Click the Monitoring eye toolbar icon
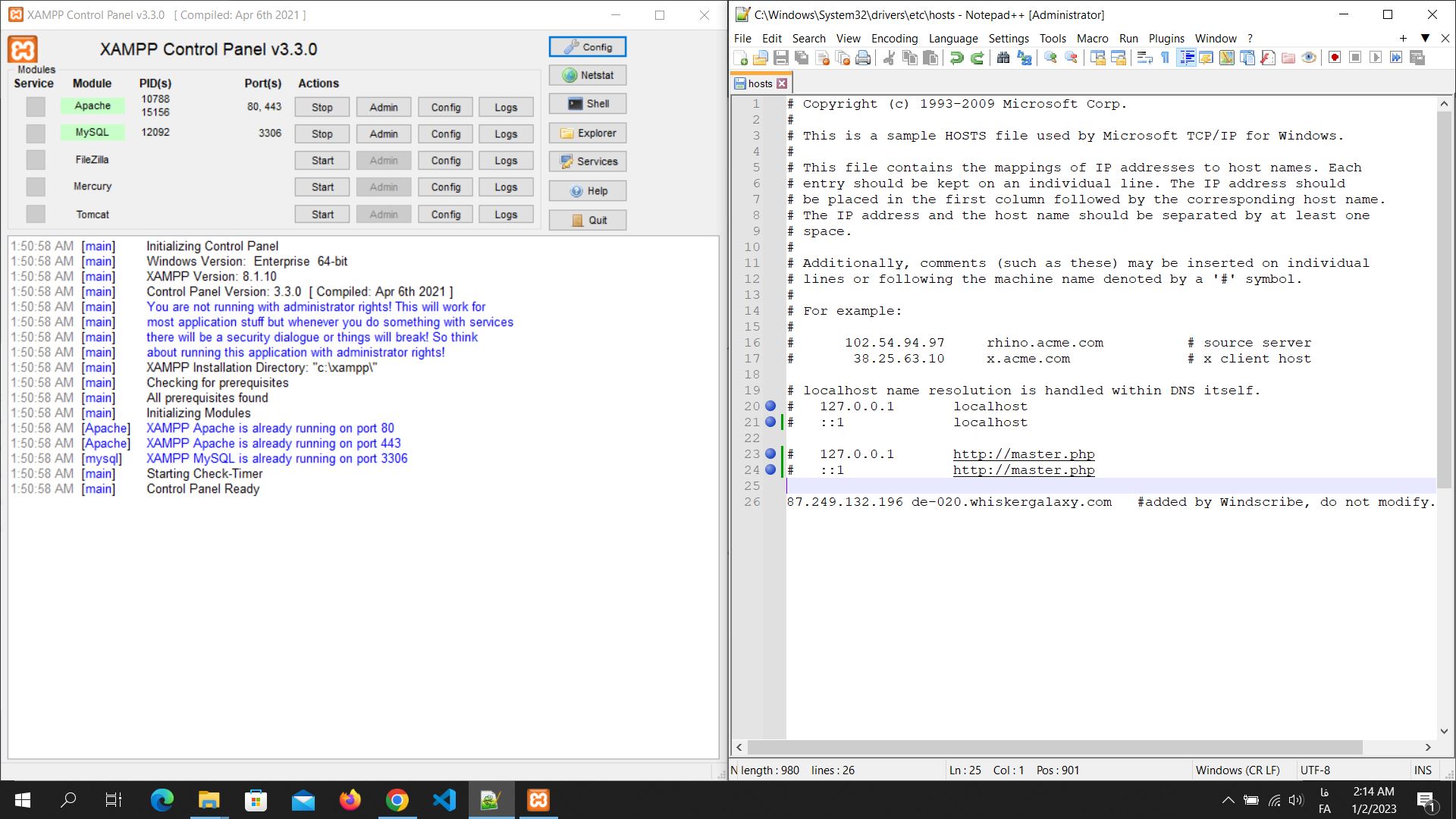 coord(1309,58)
